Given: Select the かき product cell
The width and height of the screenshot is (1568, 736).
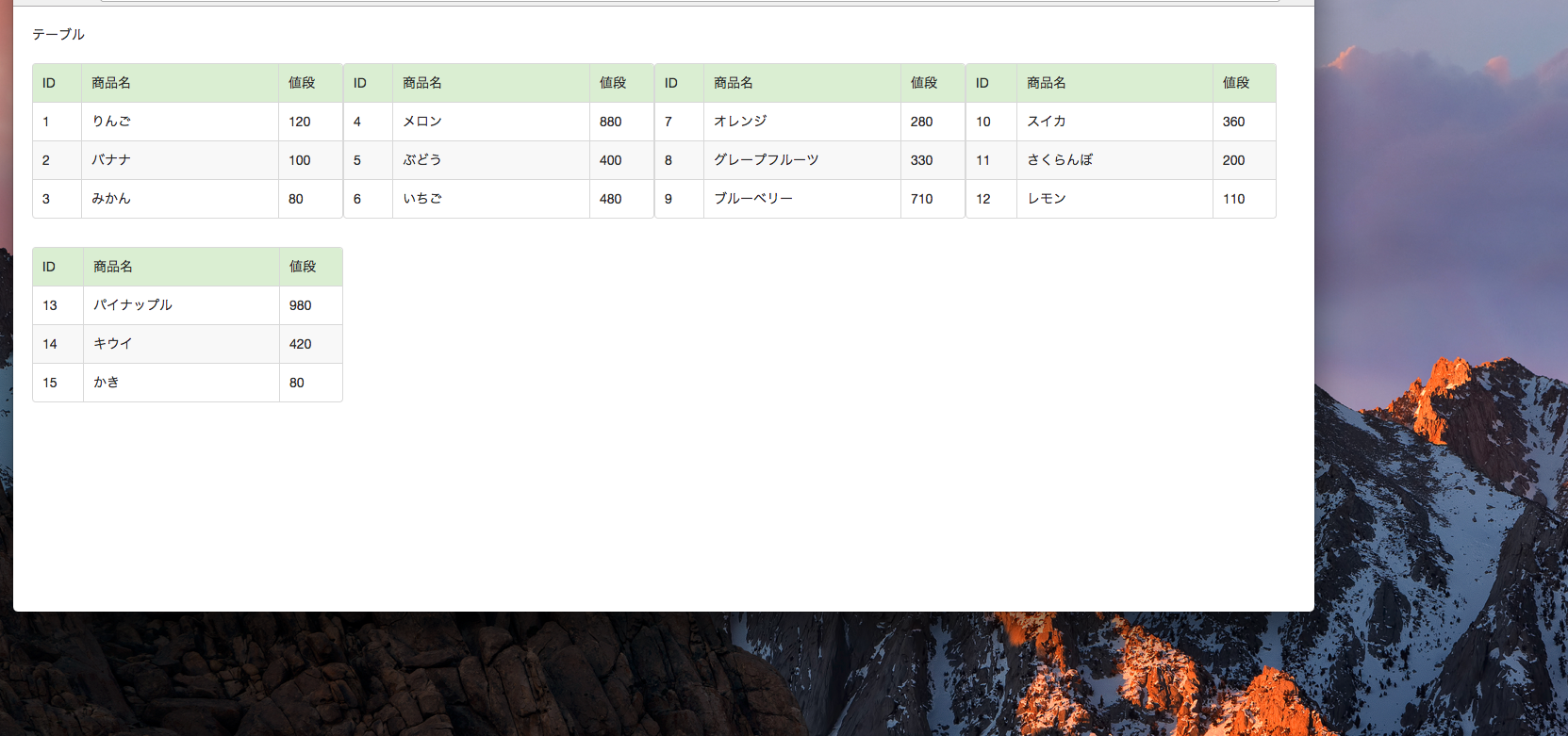Looking at the screenshot, I should pos(182,383).
